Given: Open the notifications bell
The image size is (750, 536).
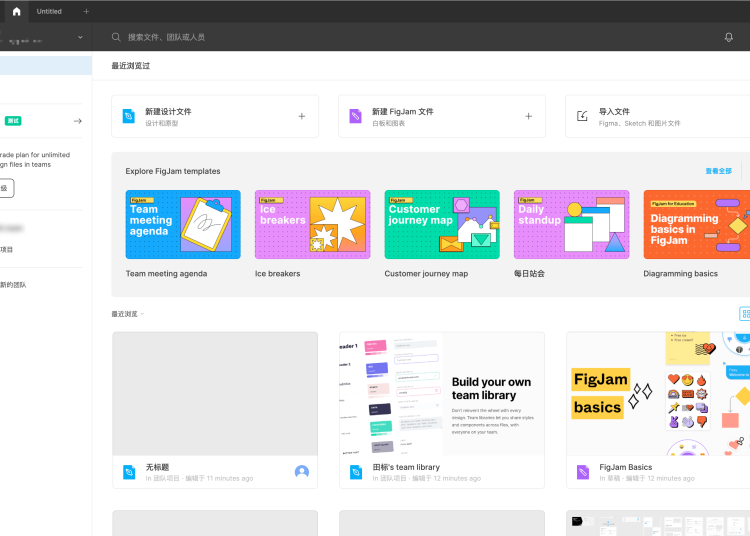Looking at the screenshot, I should pos(729,37).
